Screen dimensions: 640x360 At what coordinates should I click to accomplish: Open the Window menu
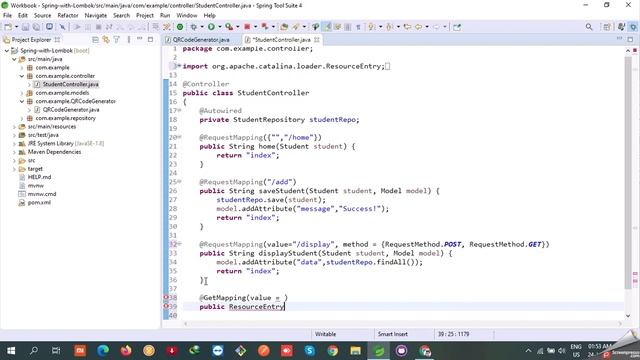[187, 15]
